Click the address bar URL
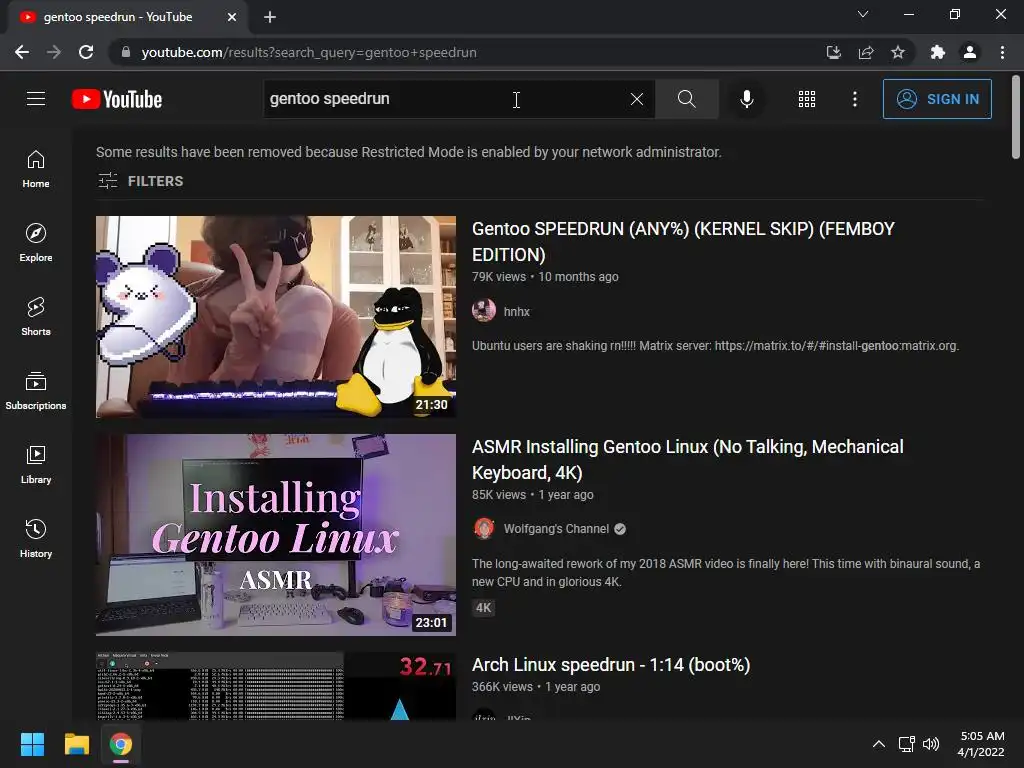The image size is (1024, 768). point(309,52)
